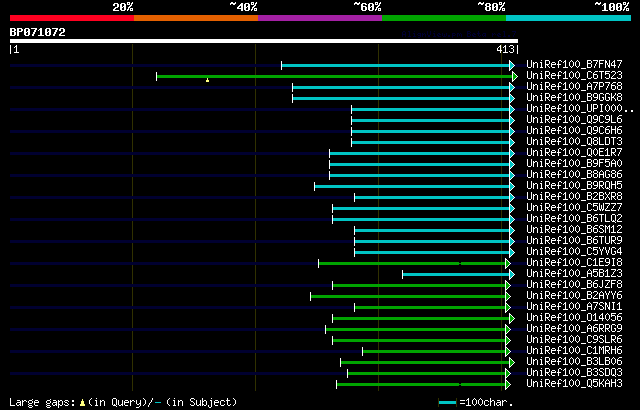Select the UniRef100_B6JZF8 label

pyautogui.click(x=574, y=284)
